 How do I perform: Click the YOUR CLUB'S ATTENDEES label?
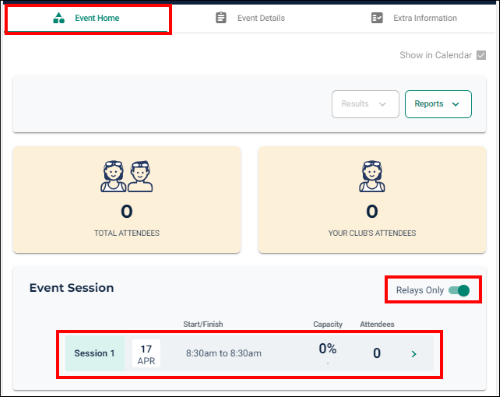tap(372, 233)
